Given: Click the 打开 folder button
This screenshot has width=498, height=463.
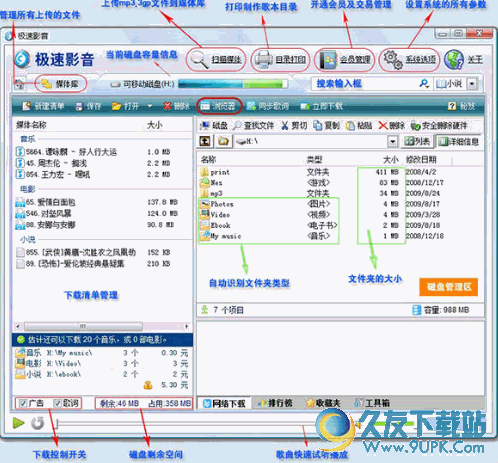Looking at the screenshot, I should point(125,106).
